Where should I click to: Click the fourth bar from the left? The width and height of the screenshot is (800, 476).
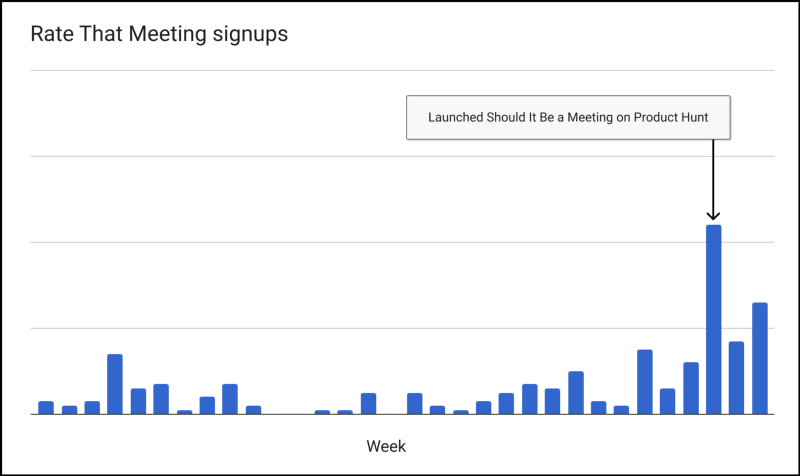pos(115,384)
